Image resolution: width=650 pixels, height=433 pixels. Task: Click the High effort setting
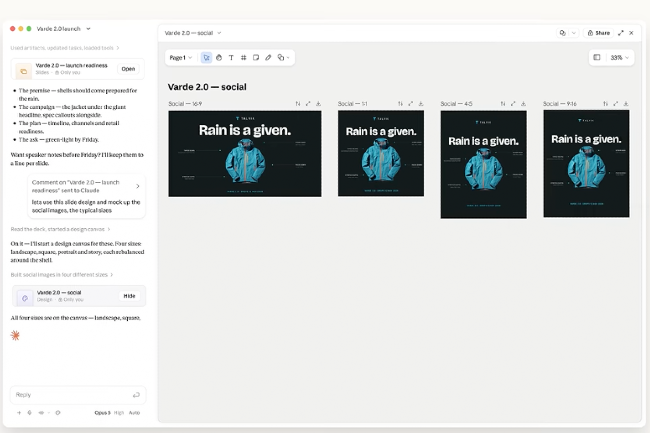pyautogui.click(x=119, y=413)
